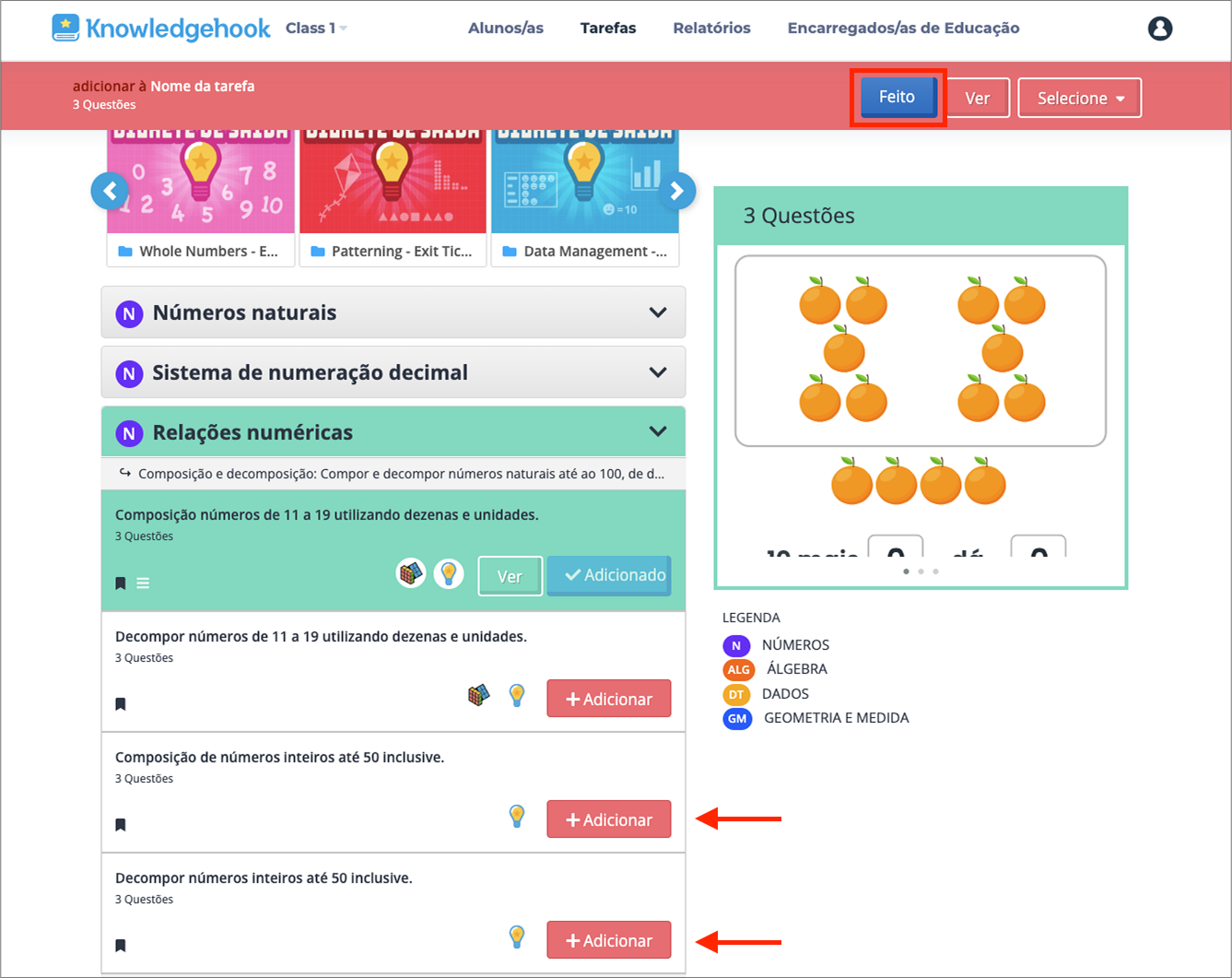Open Patterning exit ticket thumbnail
The width and height of the screenshot is (1232, 978).
pos(393,197)
